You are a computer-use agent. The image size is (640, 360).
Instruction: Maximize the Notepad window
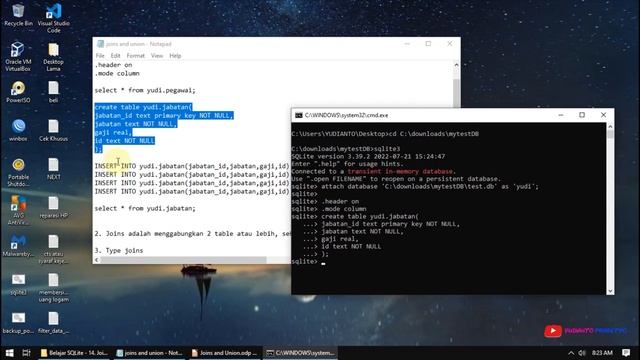[x=428, y=44]
